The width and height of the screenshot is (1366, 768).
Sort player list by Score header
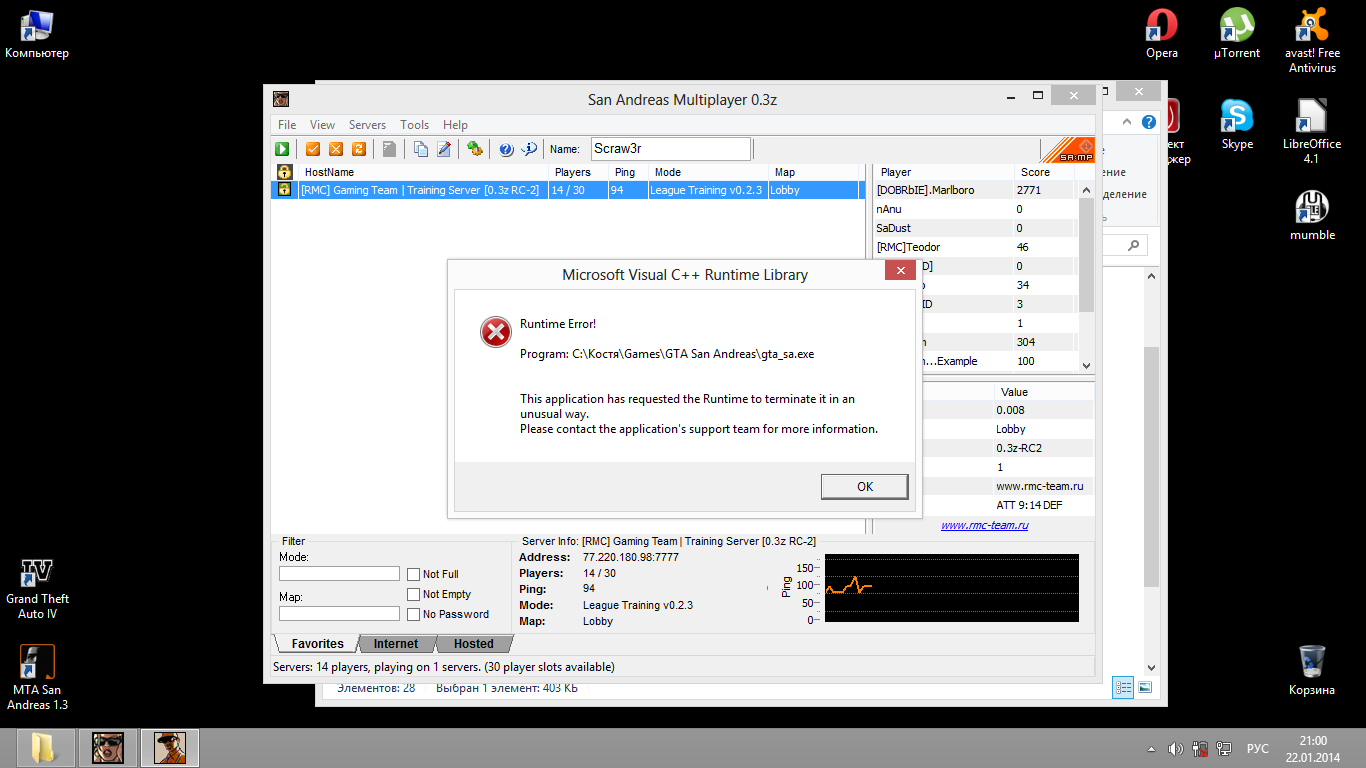pyautogui.click(x=1045, y=172)
